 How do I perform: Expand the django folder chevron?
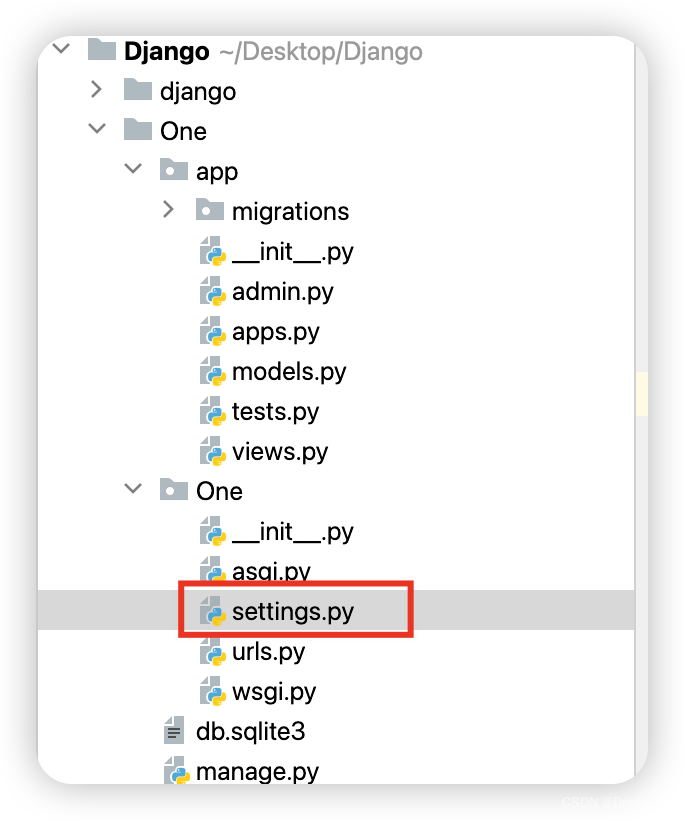96,90
